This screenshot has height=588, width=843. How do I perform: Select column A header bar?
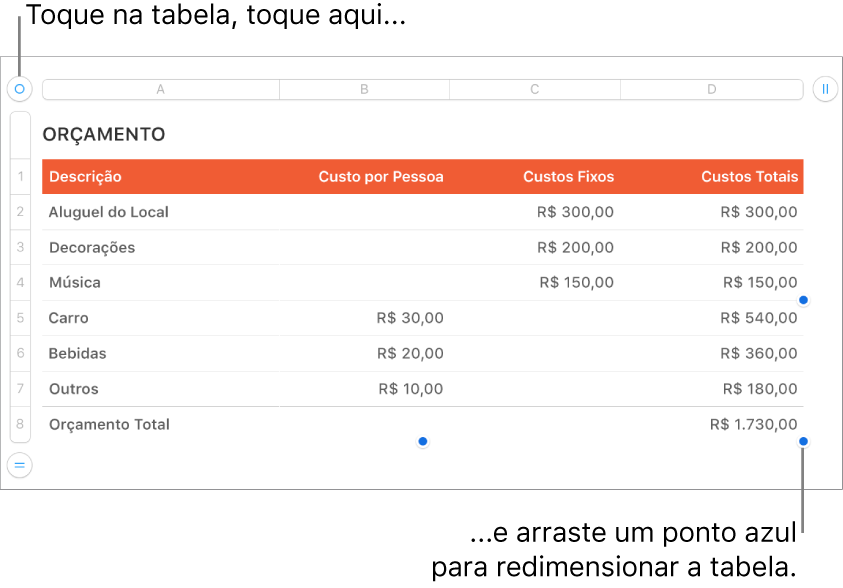(160, 89)
